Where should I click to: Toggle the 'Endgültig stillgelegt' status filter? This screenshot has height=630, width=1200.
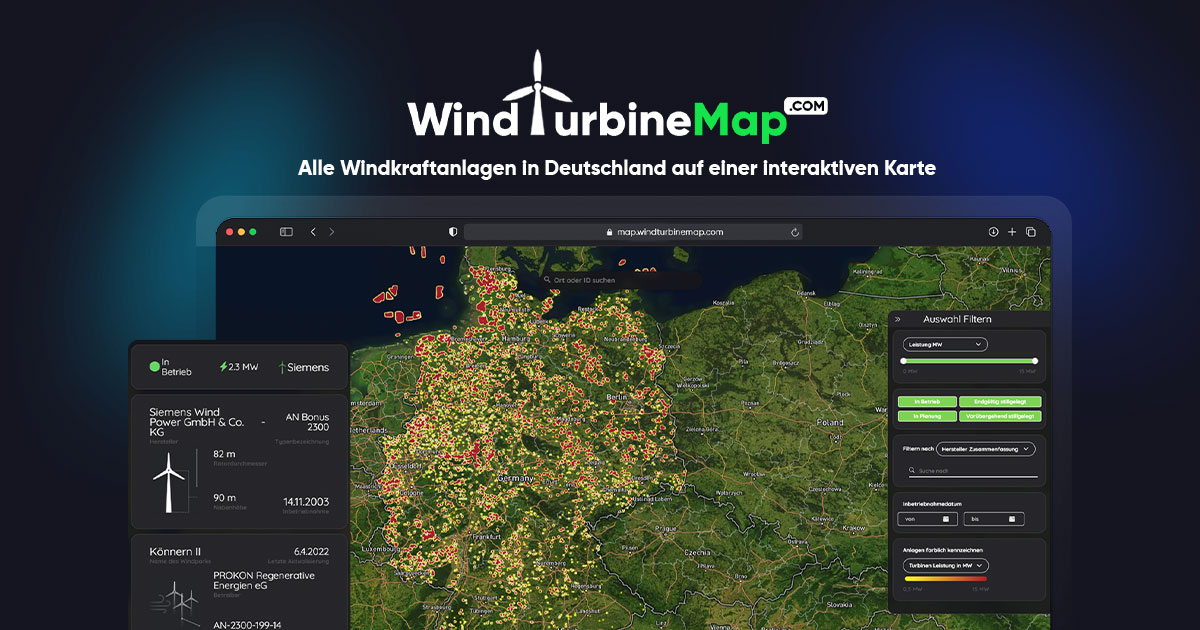1000,402
